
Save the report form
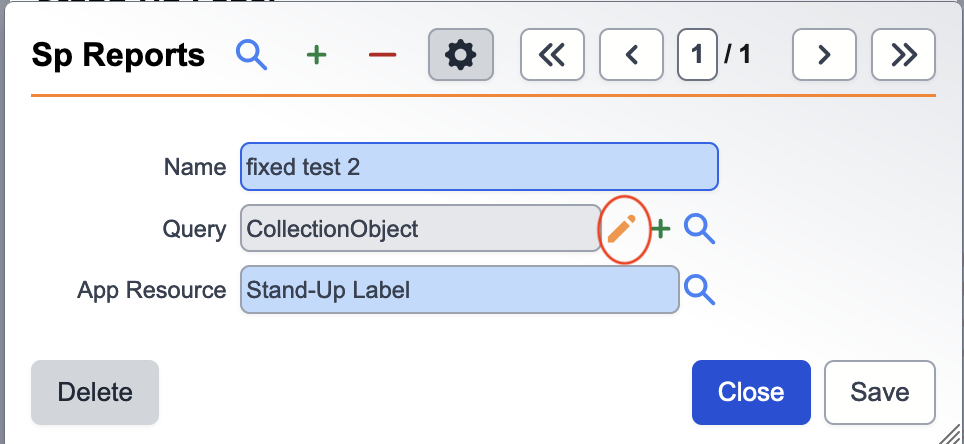pos(879,392)
